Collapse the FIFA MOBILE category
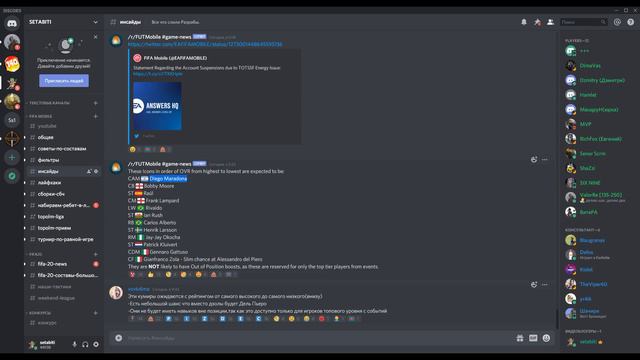The width and height of the screenshot is (640, 360). [40, 116]
